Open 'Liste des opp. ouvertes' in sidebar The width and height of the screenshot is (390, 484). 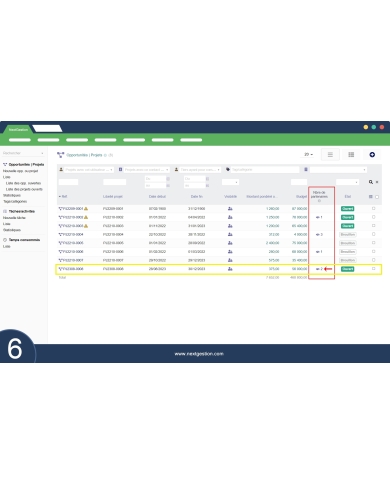point(23,183)
